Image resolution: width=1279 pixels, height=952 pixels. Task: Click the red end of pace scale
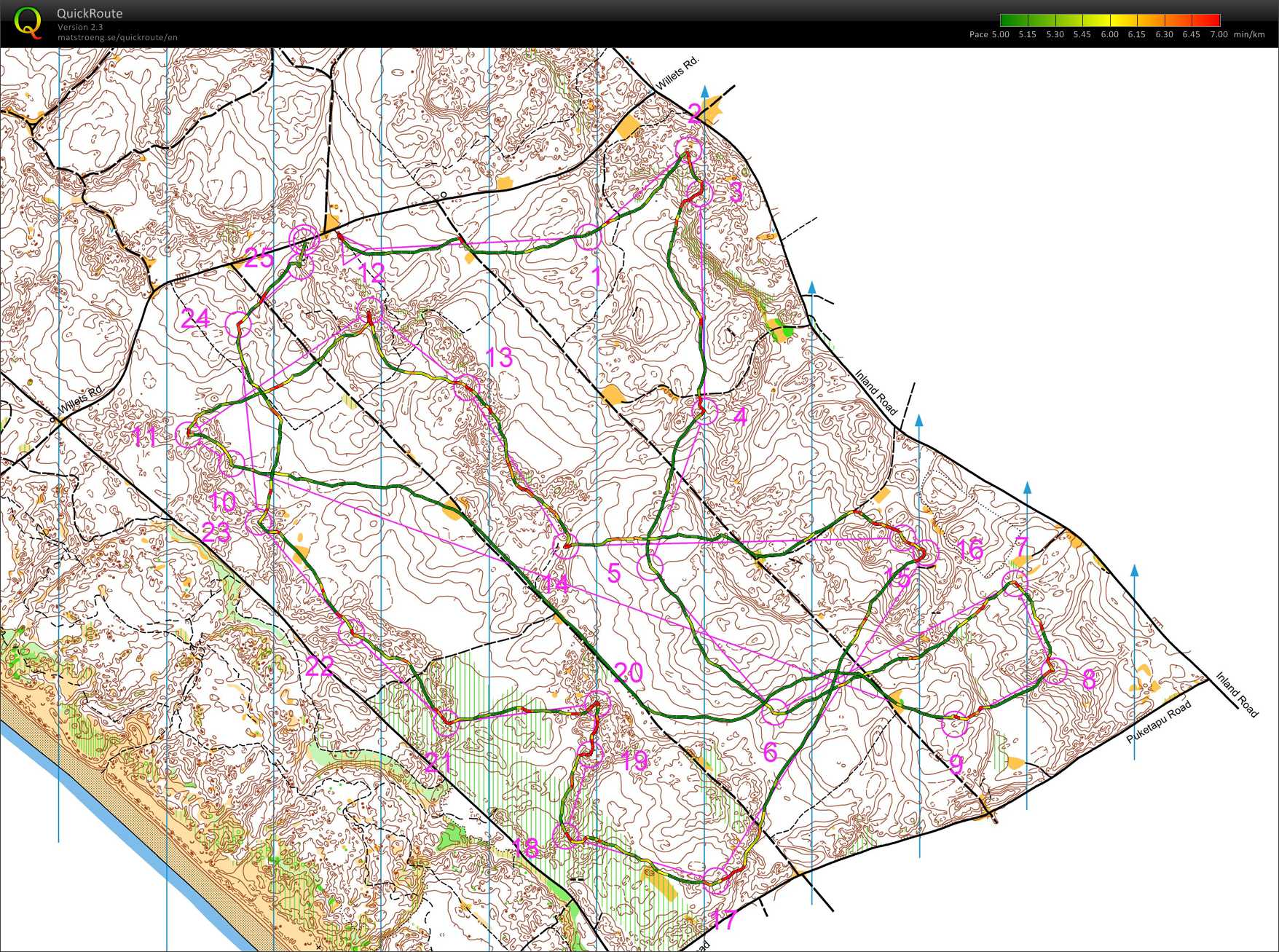tap(1206, 20)
